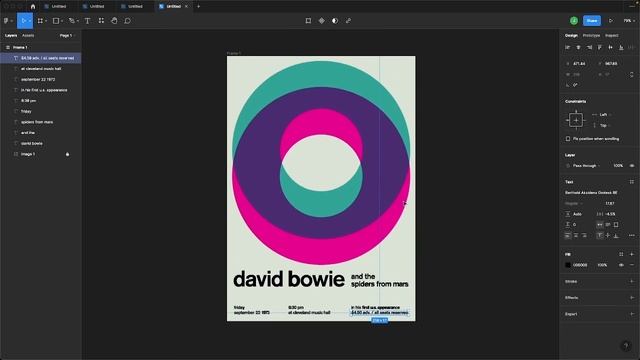Set text resizing to fixed size
The width and height of the screenshot is (640, 360).
click(x=616, y=224)
